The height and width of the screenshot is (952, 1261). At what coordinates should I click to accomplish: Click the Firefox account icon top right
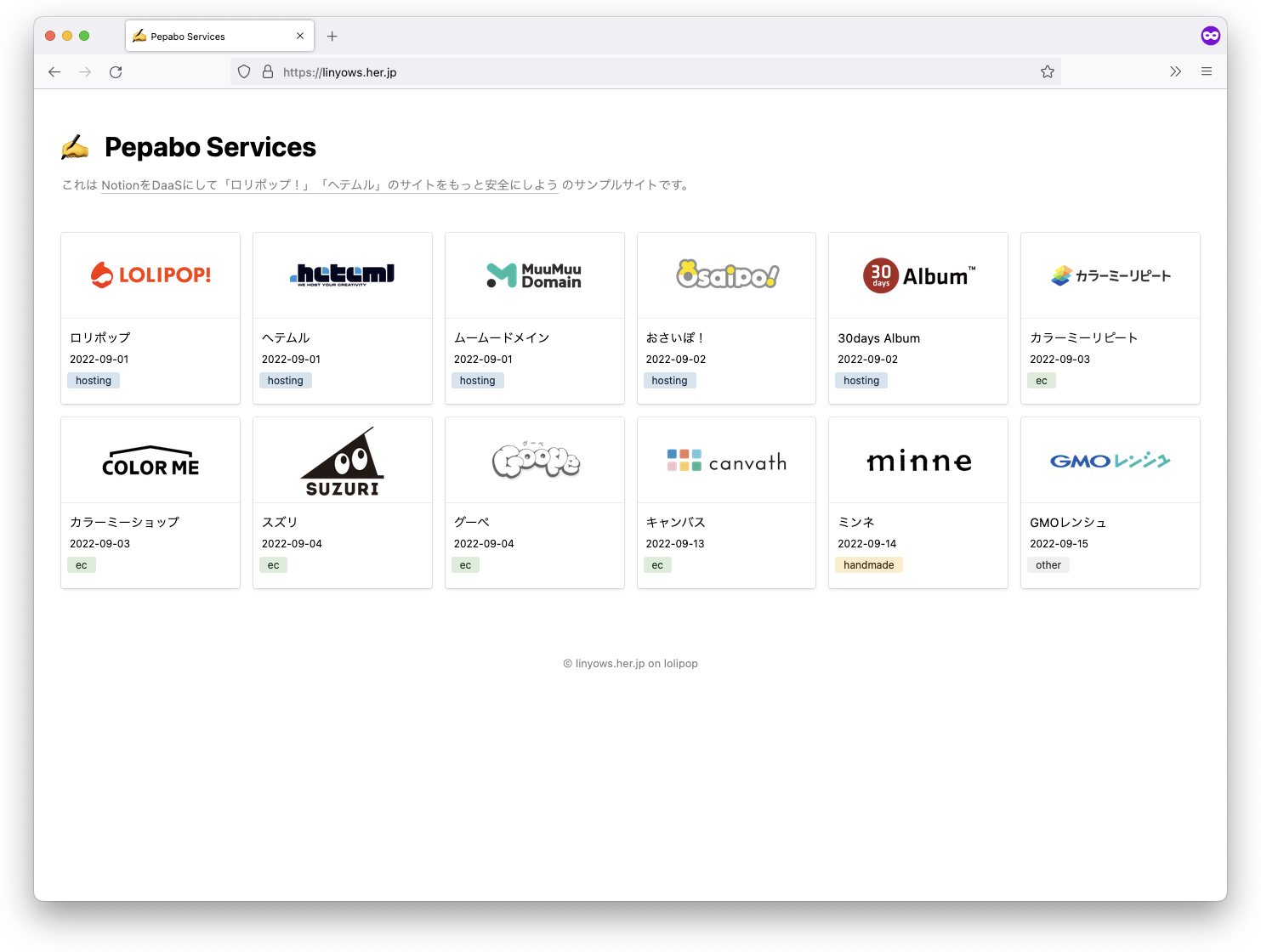[x=1210, y=35]
